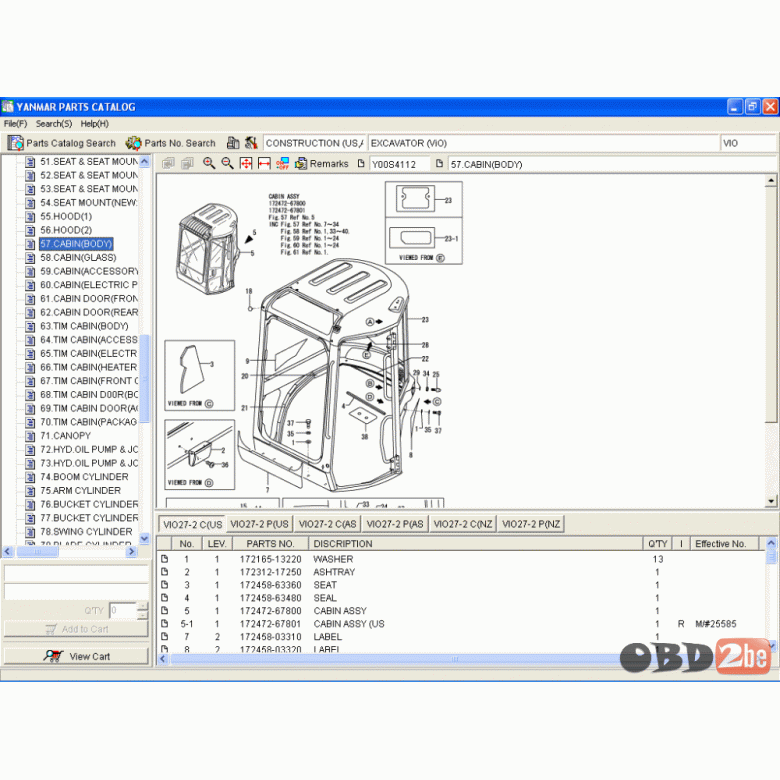Screen dimensions: 780x780
Task: Open Parts No. Search
Action: click(171, 143)
